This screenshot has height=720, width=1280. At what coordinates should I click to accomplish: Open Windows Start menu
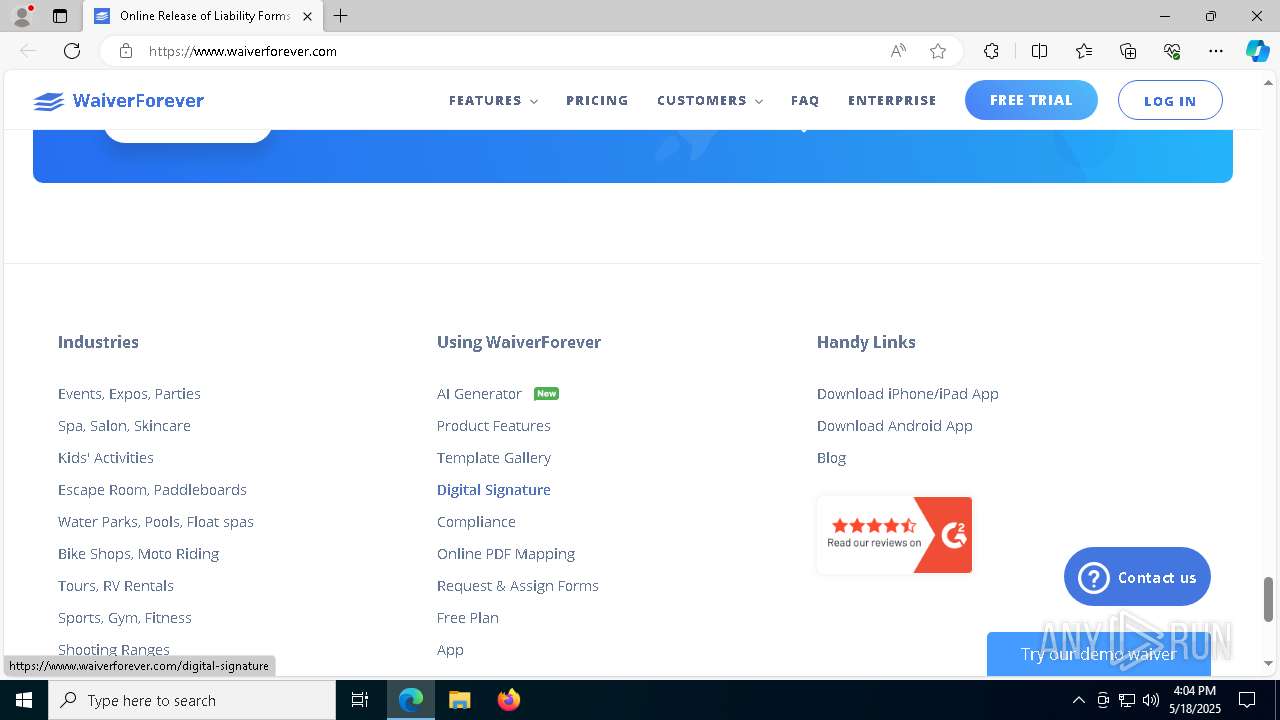(x=24, y=700)
